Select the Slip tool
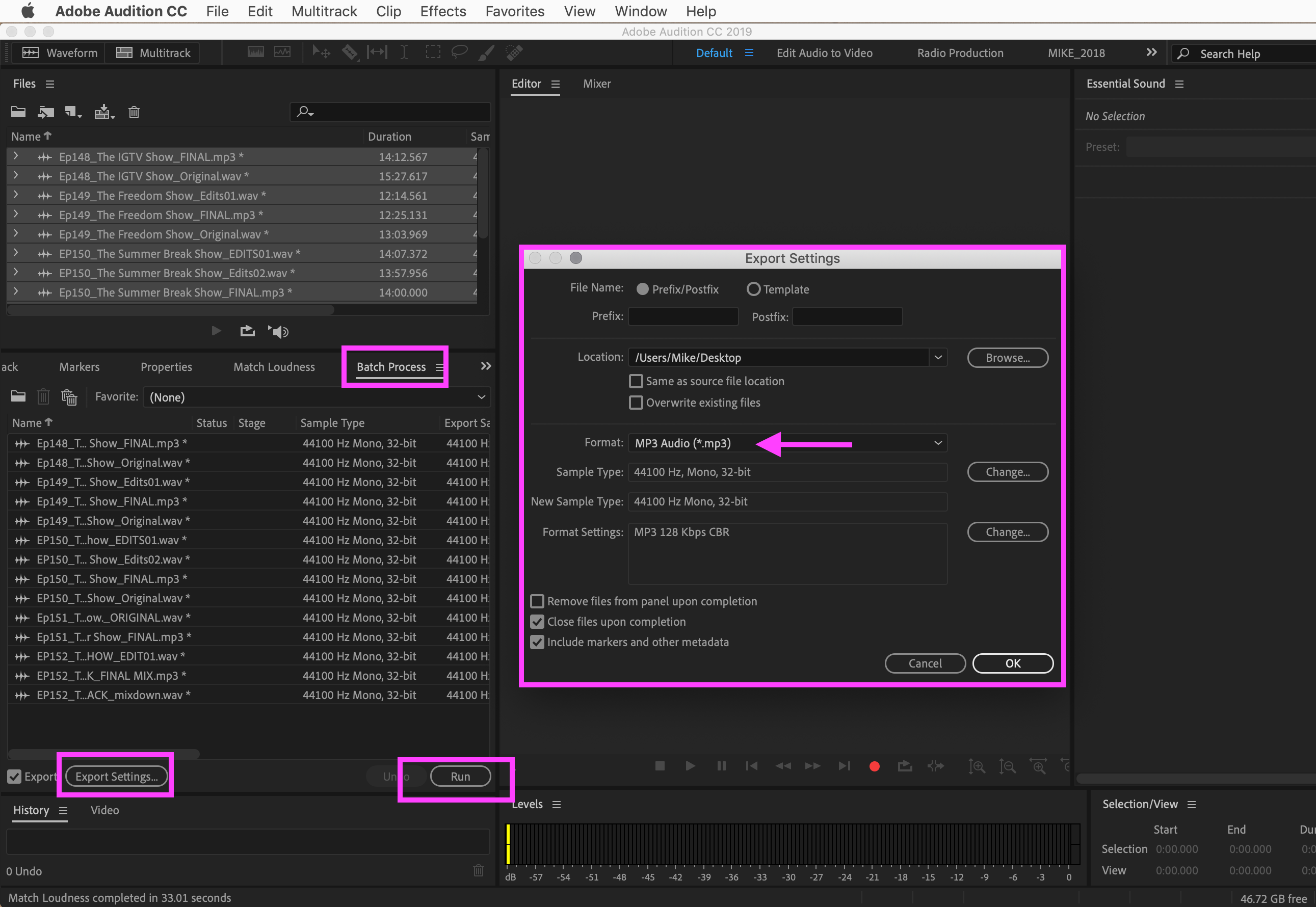 377,53
